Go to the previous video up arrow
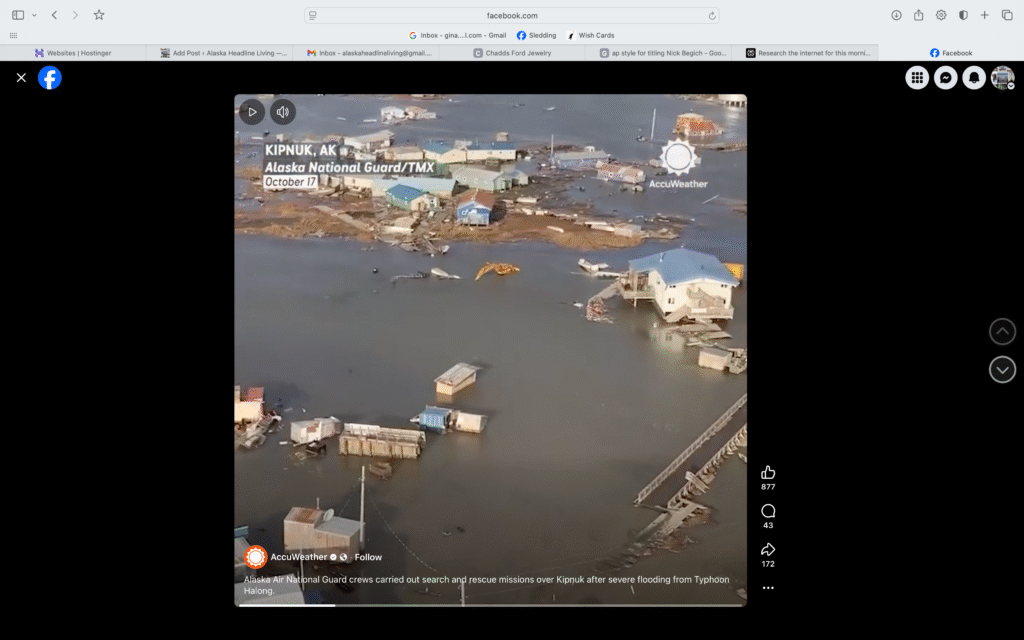This screenshot has width=1024, height=640. point(1002,332)
